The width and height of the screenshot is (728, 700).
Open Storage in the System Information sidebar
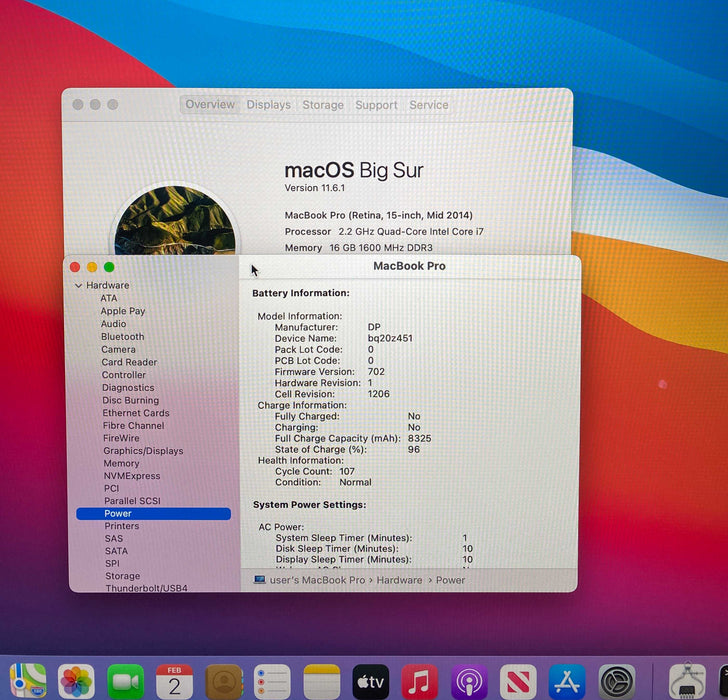123,576
